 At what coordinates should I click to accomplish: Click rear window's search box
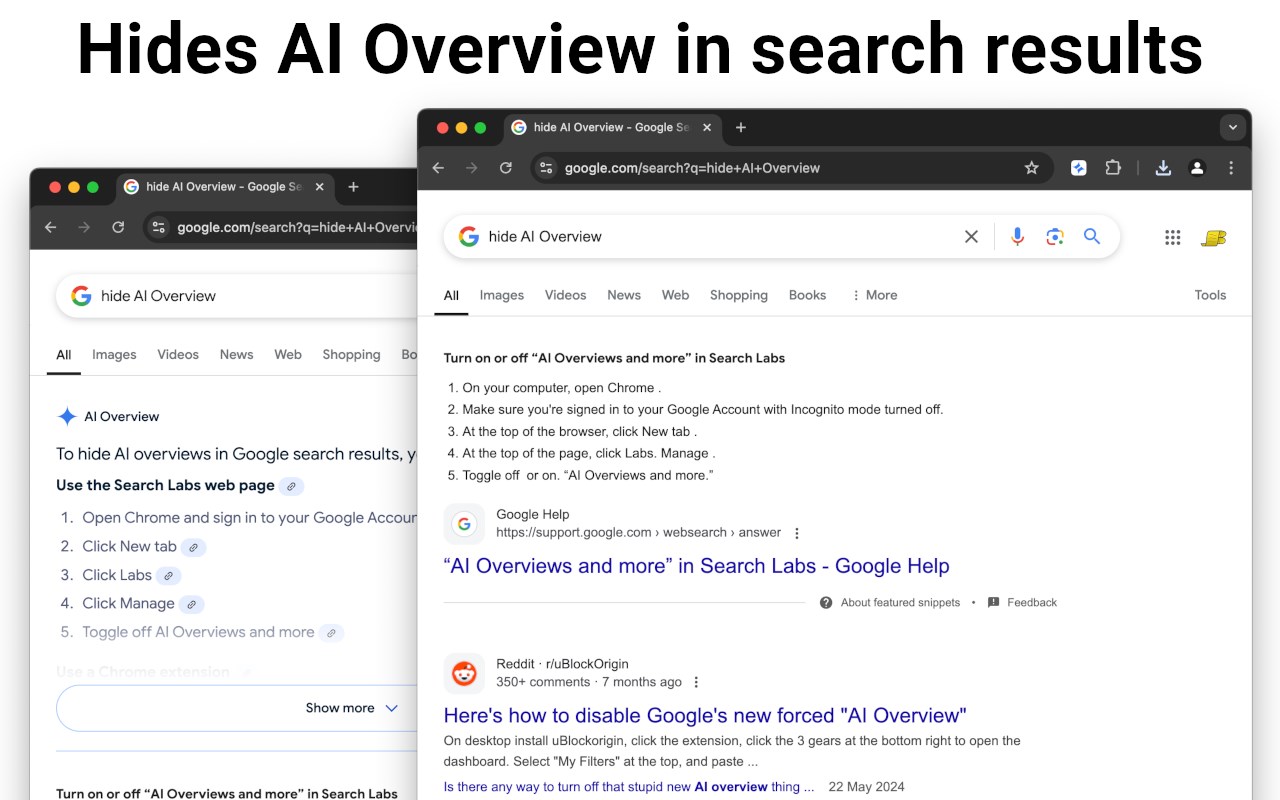(x=237, y=296)
